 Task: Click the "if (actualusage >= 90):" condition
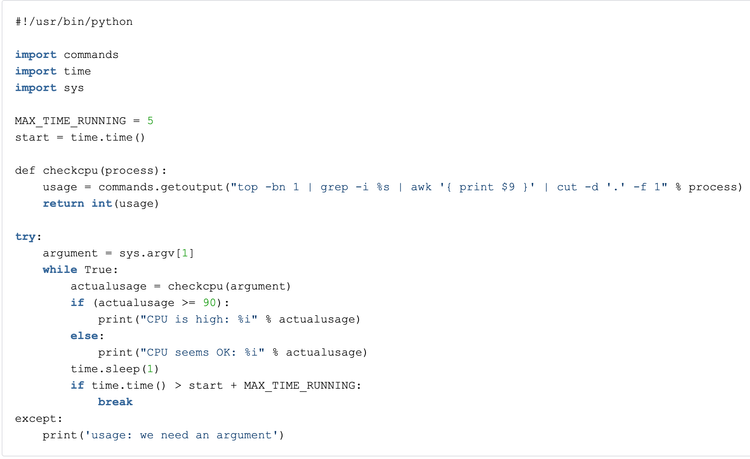point(150,302)
